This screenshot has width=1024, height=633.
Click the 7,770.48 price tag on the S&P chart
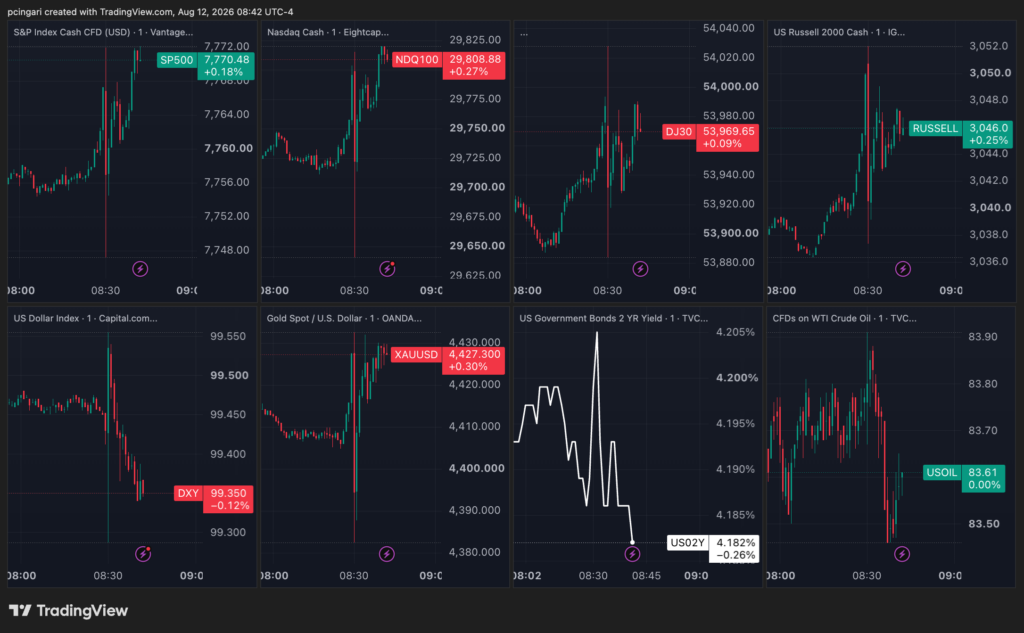[226, 66]
